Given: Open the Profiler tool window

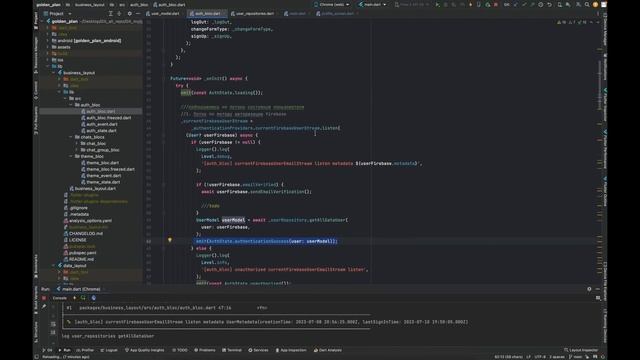Looking at the screenshot, I should point(85,350).
